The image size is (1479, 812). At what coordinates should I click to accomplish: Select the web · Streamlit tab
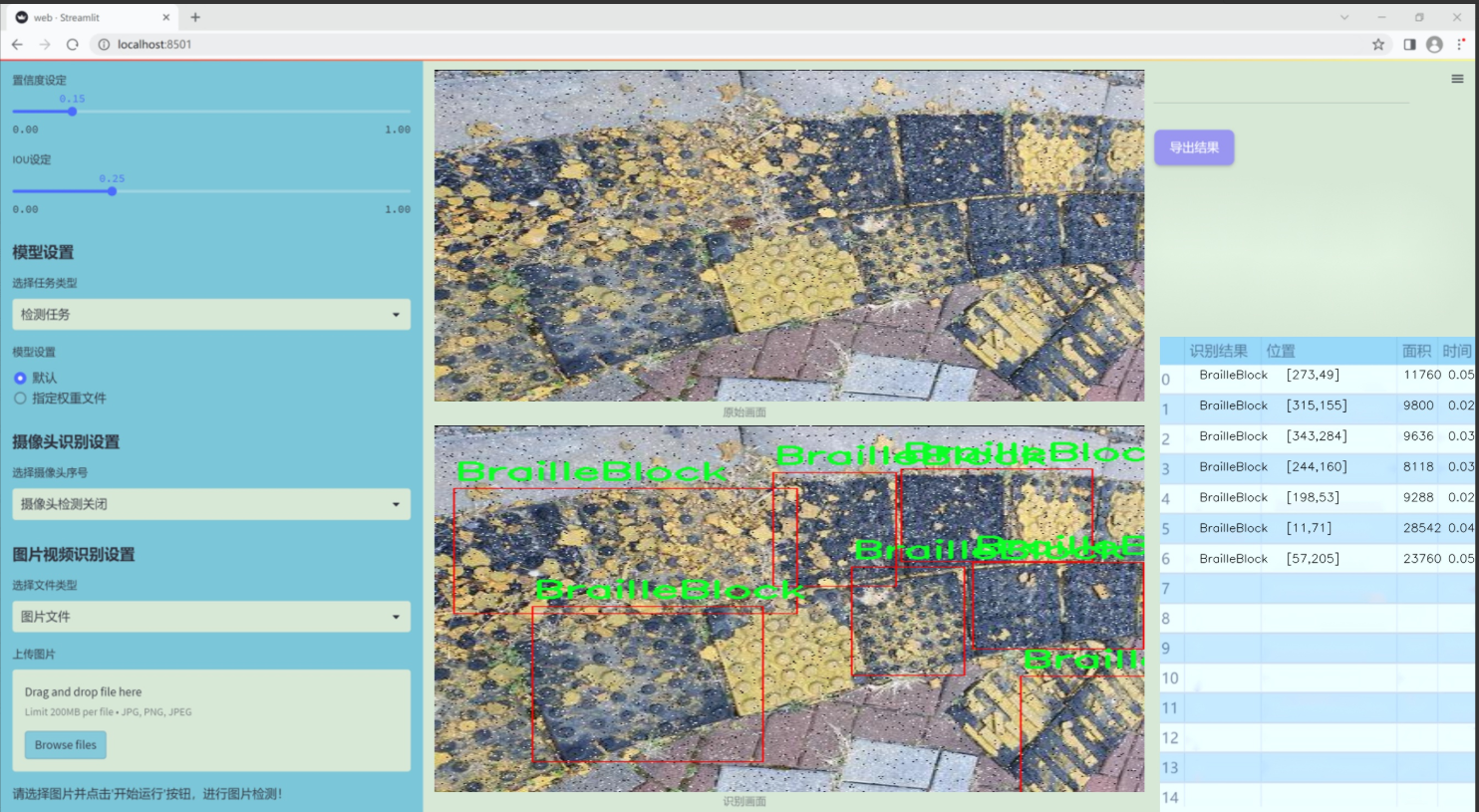pyautogui.click(x=94, y=17)
